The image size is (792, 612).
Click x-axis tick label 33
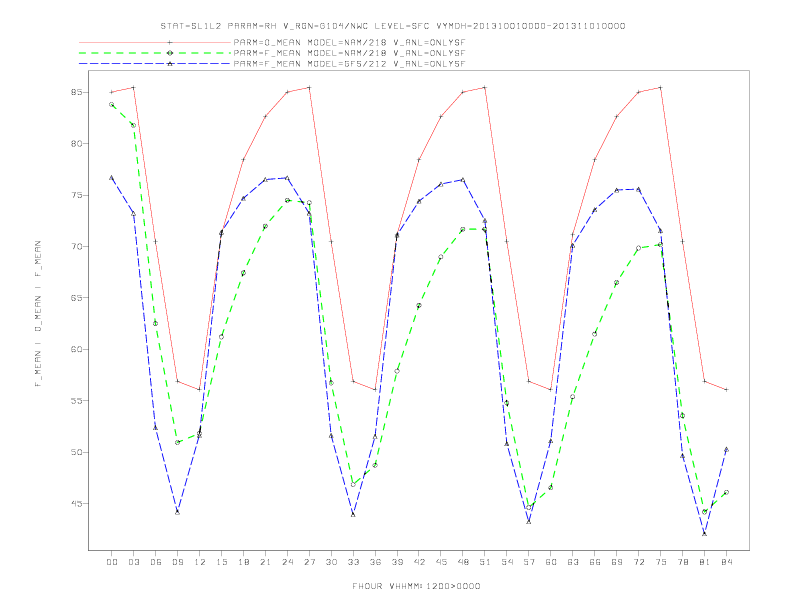[x=353, y=562]
